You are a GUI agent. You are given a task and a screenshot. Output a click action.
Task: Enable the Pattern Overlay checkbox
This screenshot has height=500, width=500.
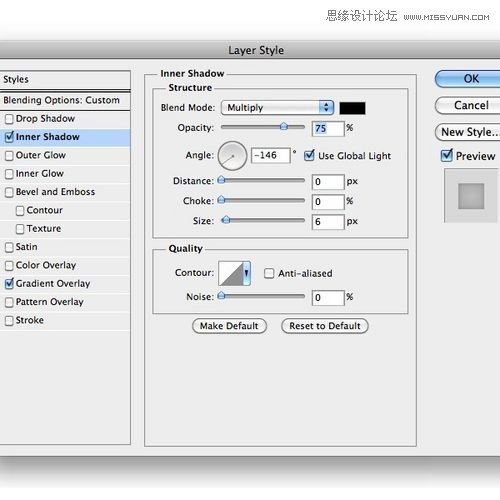(9, 302)
